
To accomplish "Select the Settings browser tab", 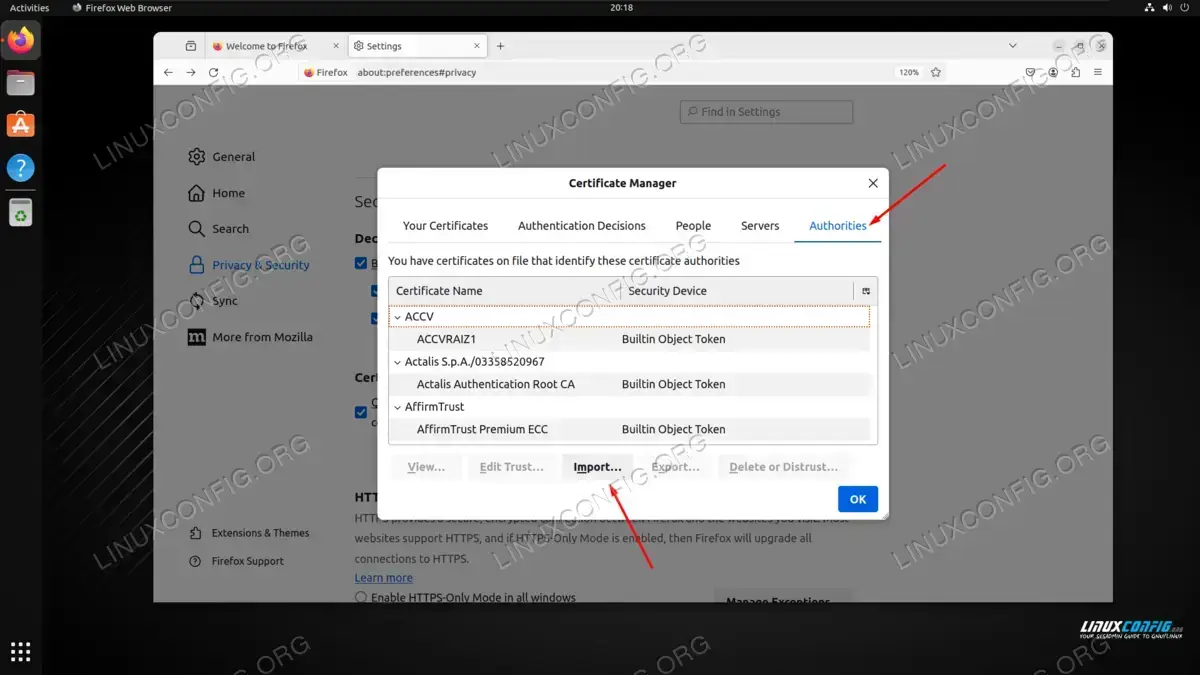I will 417,46.
